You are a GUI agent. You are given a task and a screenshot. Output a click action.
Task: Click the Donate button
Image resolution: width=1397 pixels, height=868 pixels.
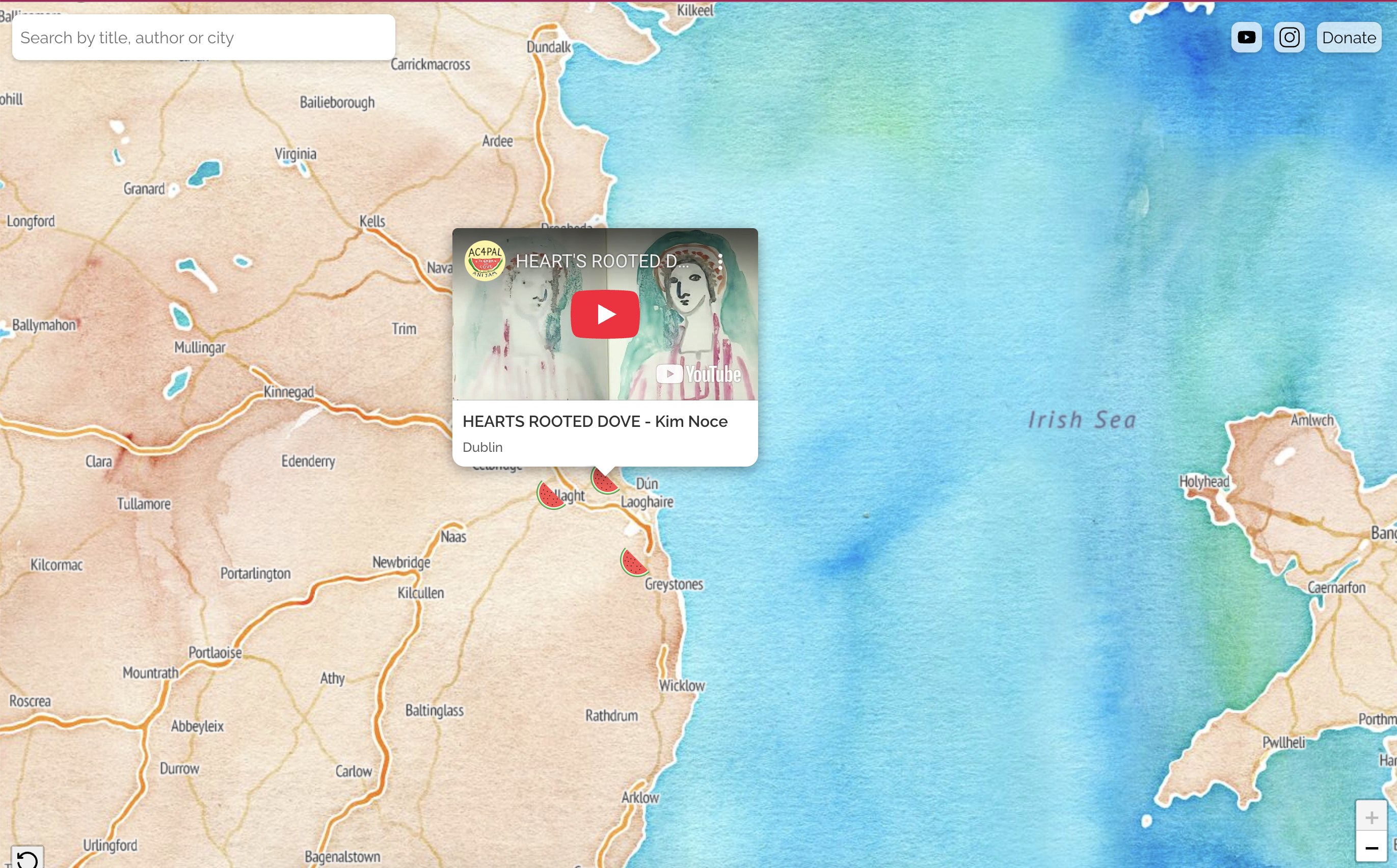pyautogui.click(x=1348, y=38)
